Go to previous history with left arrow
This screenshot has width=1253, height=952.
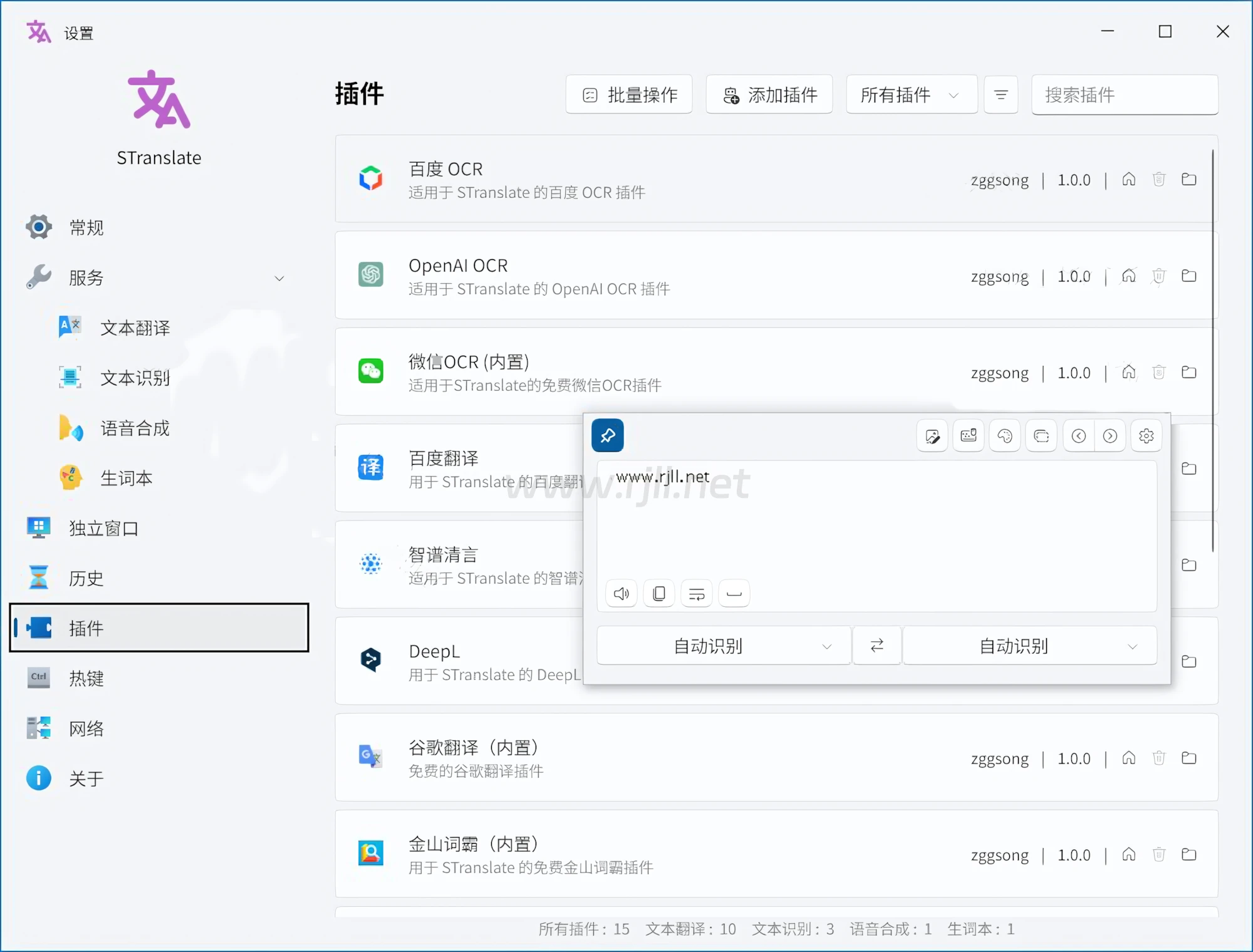pyautogui.click(x=1079, y=436)
